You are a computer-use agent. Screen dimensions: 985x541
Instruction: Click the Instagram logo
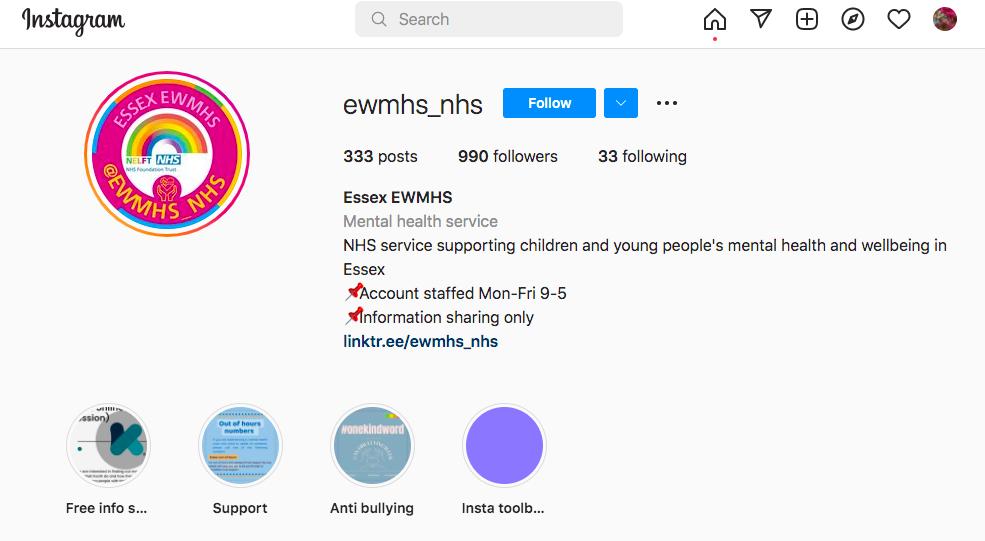pos(73,21)
